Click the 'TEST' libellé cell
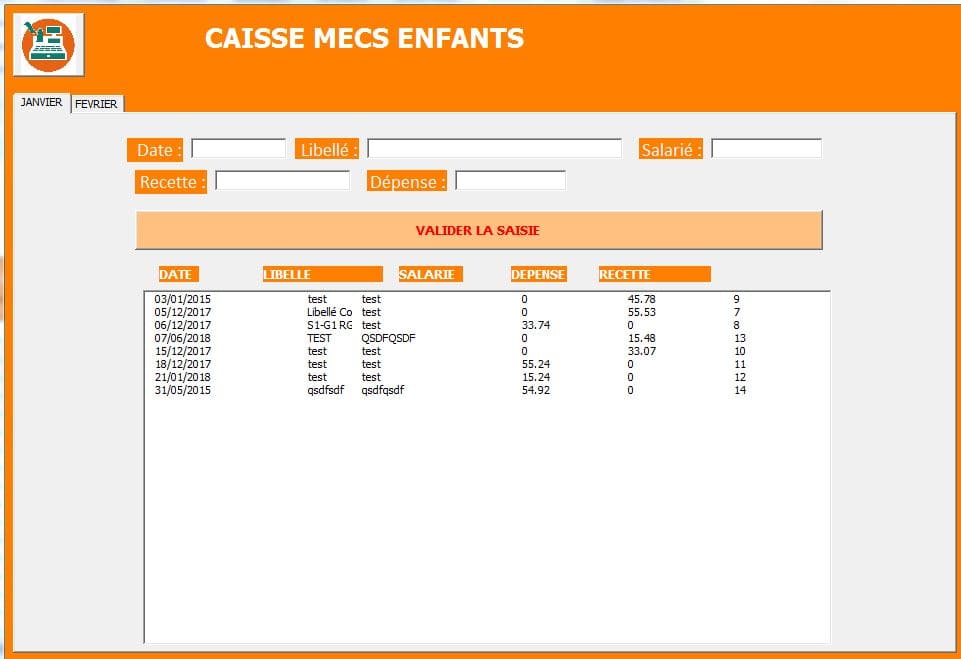The image size is (961, 659). tap(319, 338)
